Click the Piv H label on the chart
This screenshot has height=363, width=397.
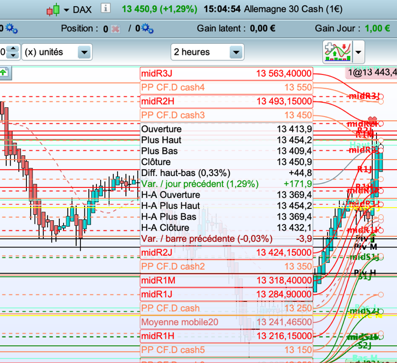(x=365, y=273)
